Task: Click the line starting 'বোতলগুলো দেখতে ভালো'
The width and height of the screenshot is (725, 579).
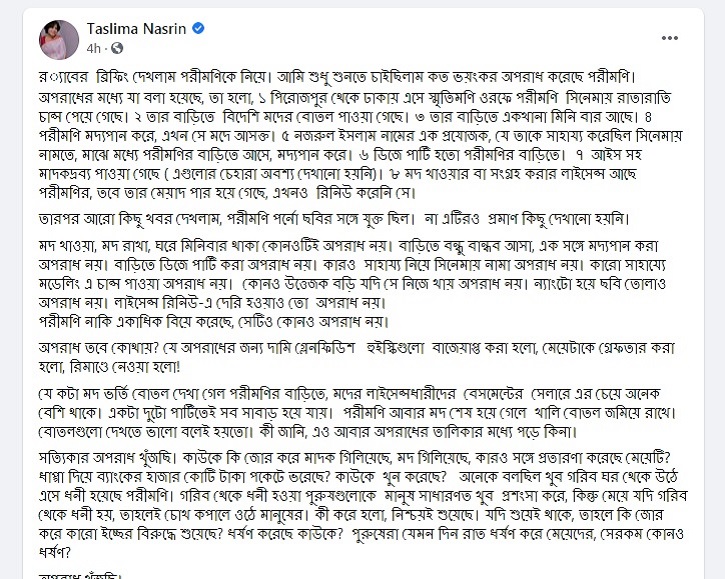Action: 308,432
